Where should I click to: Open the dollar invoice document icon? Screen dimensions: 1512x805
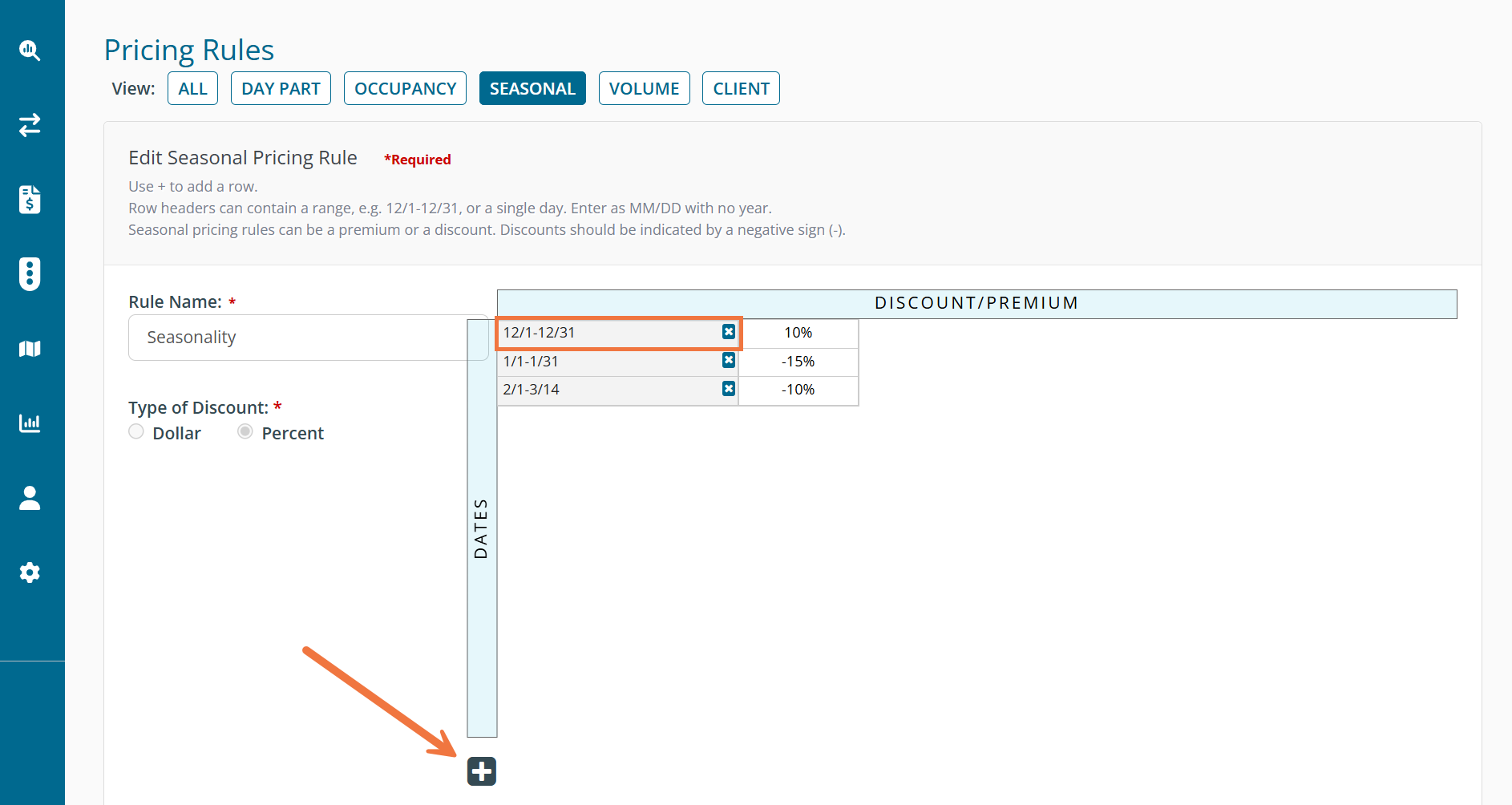30,200
